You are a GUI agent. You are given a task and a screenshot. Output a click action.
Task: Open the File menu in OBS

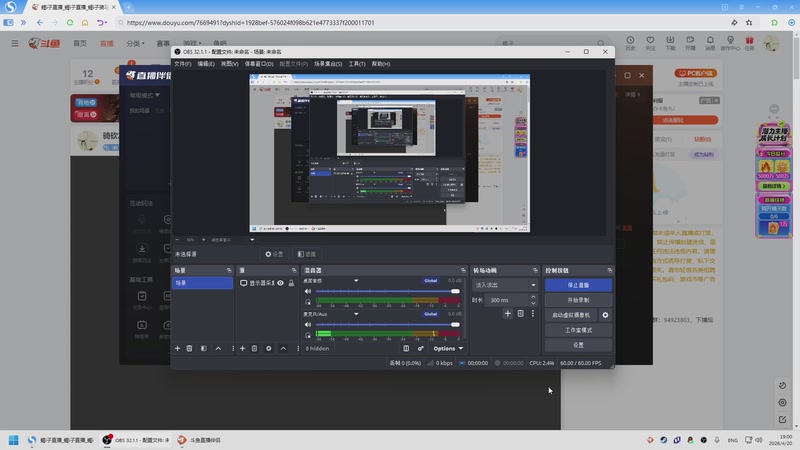pos(181,64)
